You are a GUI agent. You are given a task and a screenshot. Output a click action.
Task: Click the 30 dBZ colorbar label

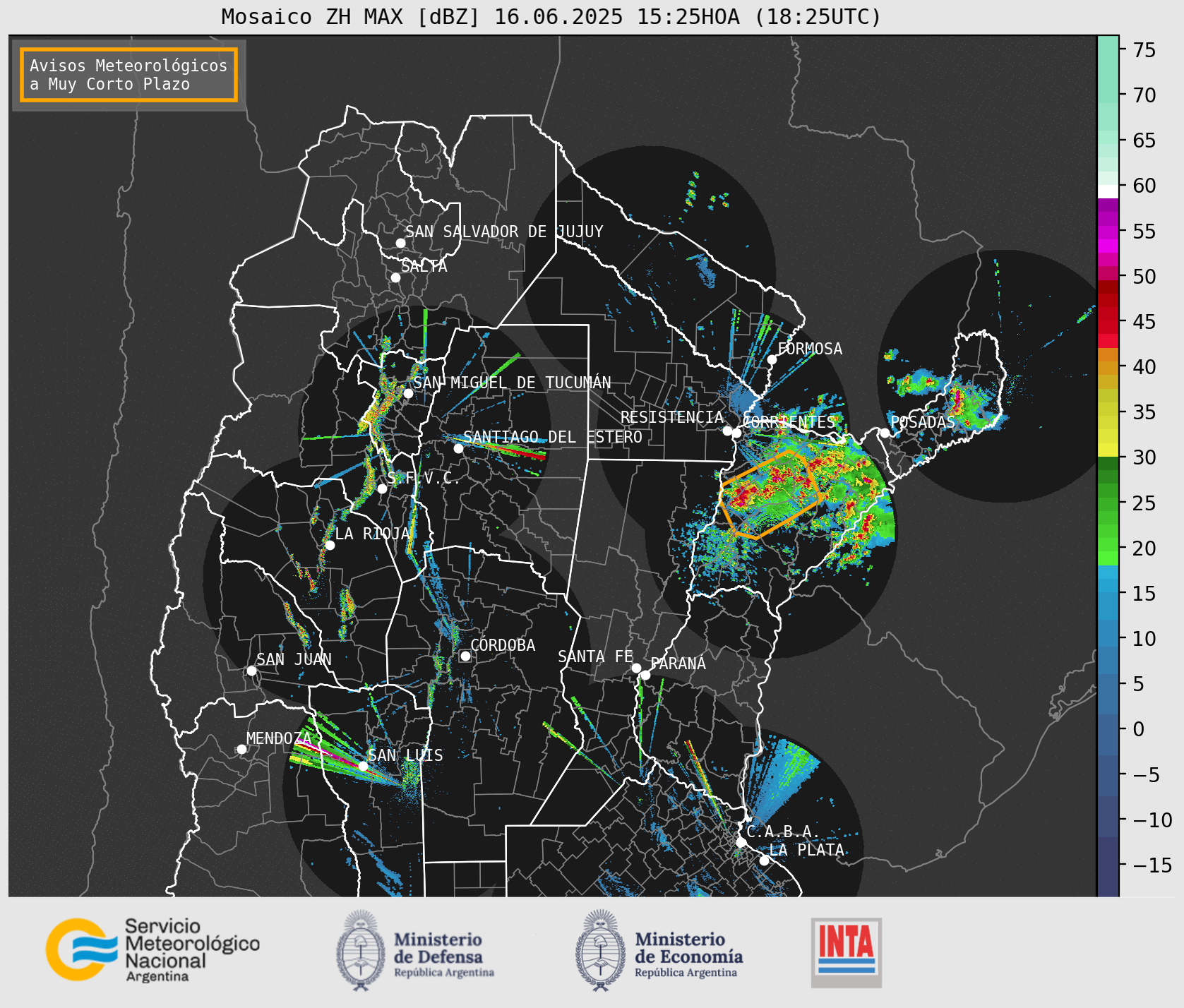click(x=1144, y=457)
